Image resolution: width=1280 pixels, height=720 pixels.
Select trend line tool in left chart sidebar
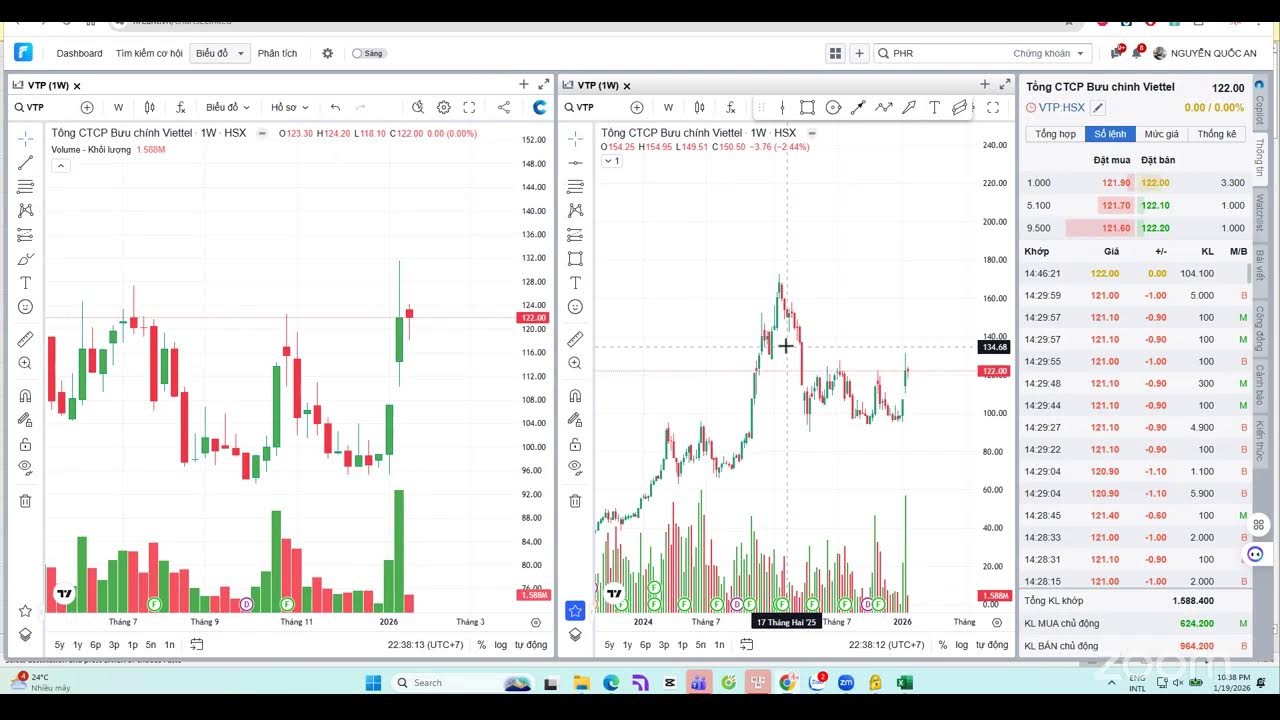pos(25,162)
